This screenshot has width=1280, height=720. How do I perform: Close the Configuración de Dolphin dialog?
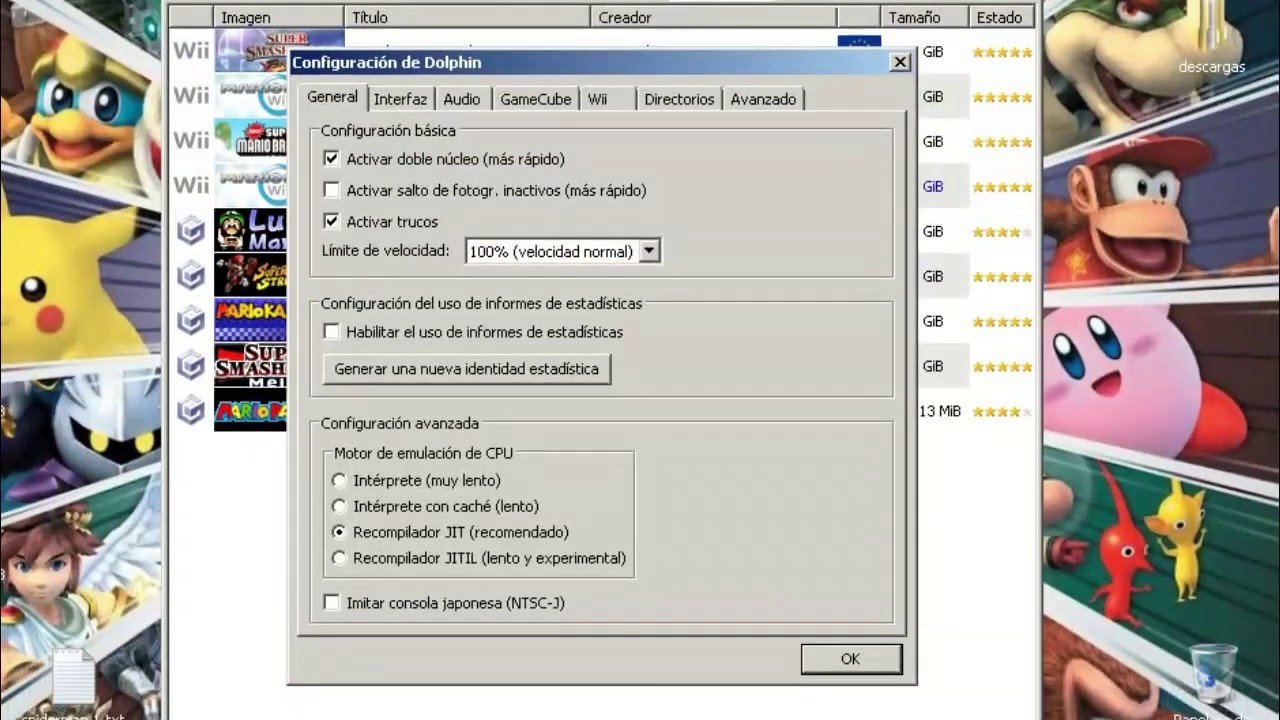[x=900, y=62]
